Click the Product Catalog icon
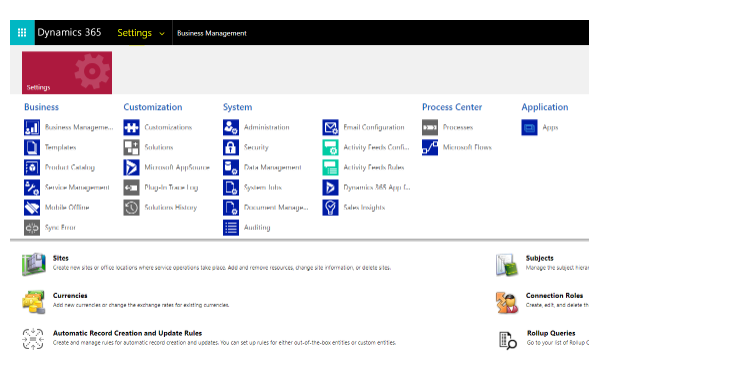Viewport: 750px width, 375px height. 32,168
